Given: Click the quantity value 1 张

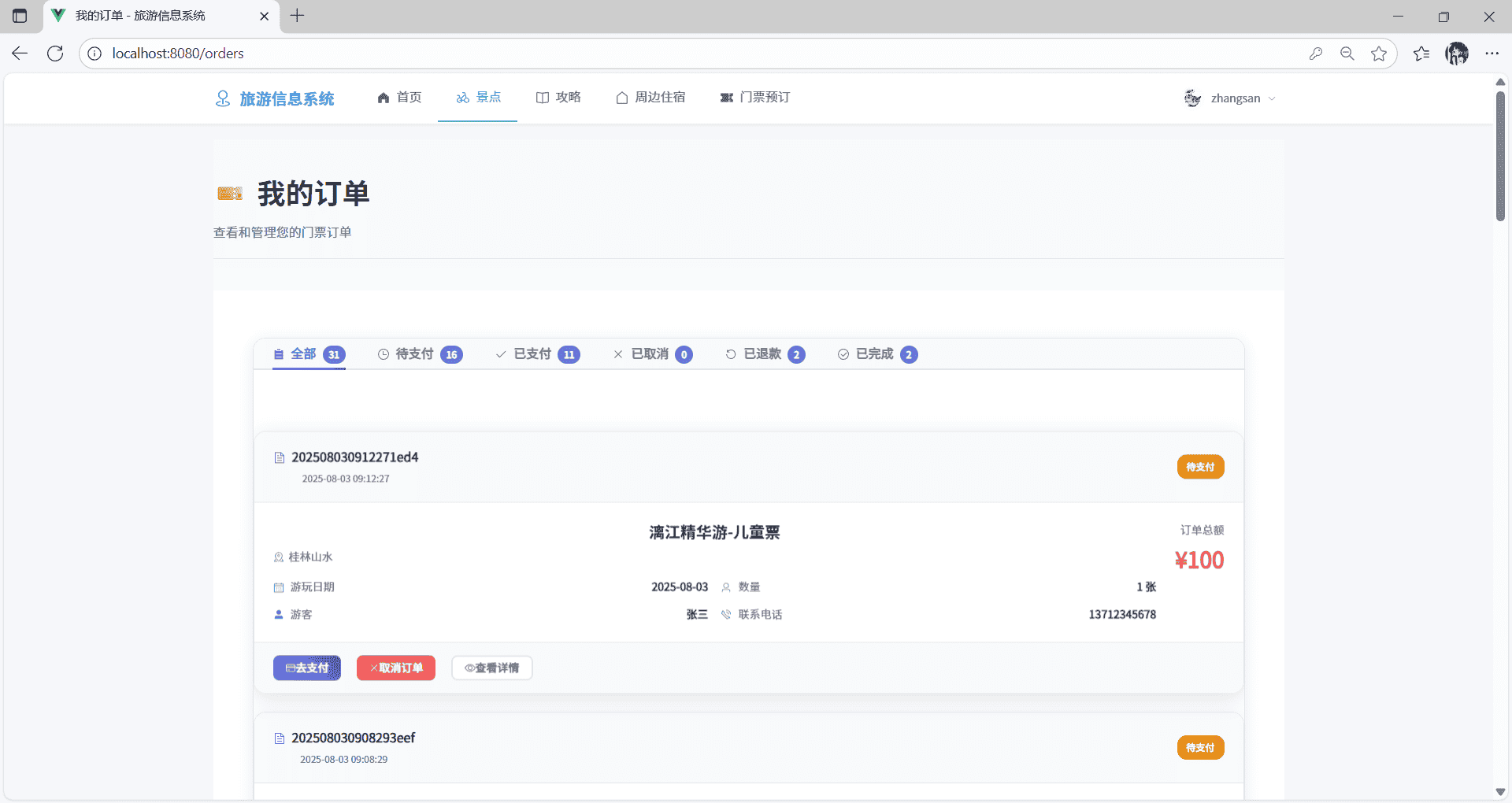Looking at the screenshot, I should pyautogui.click(x=1146, y=587).
